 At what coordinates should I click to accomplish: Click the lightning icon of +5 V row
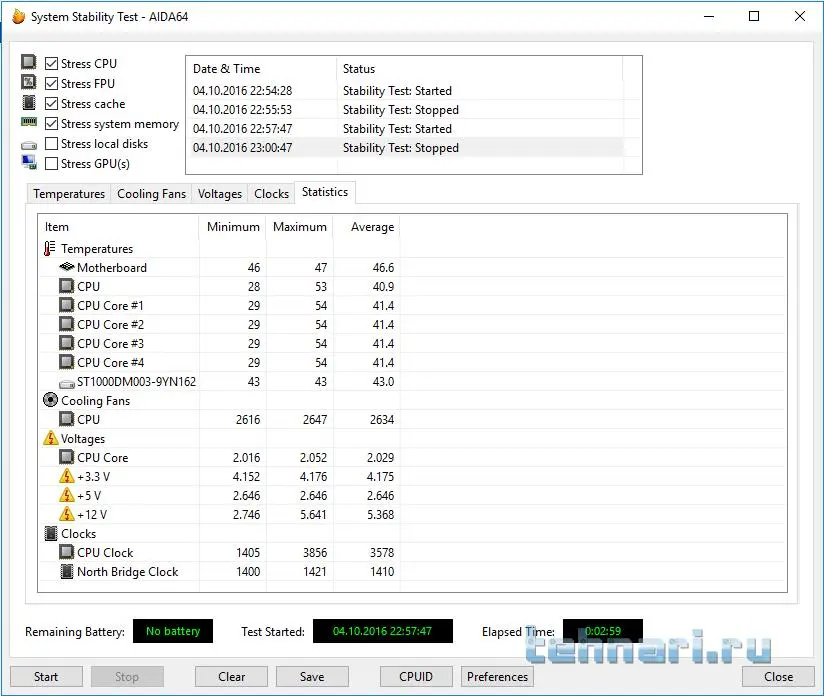(67, 495)
